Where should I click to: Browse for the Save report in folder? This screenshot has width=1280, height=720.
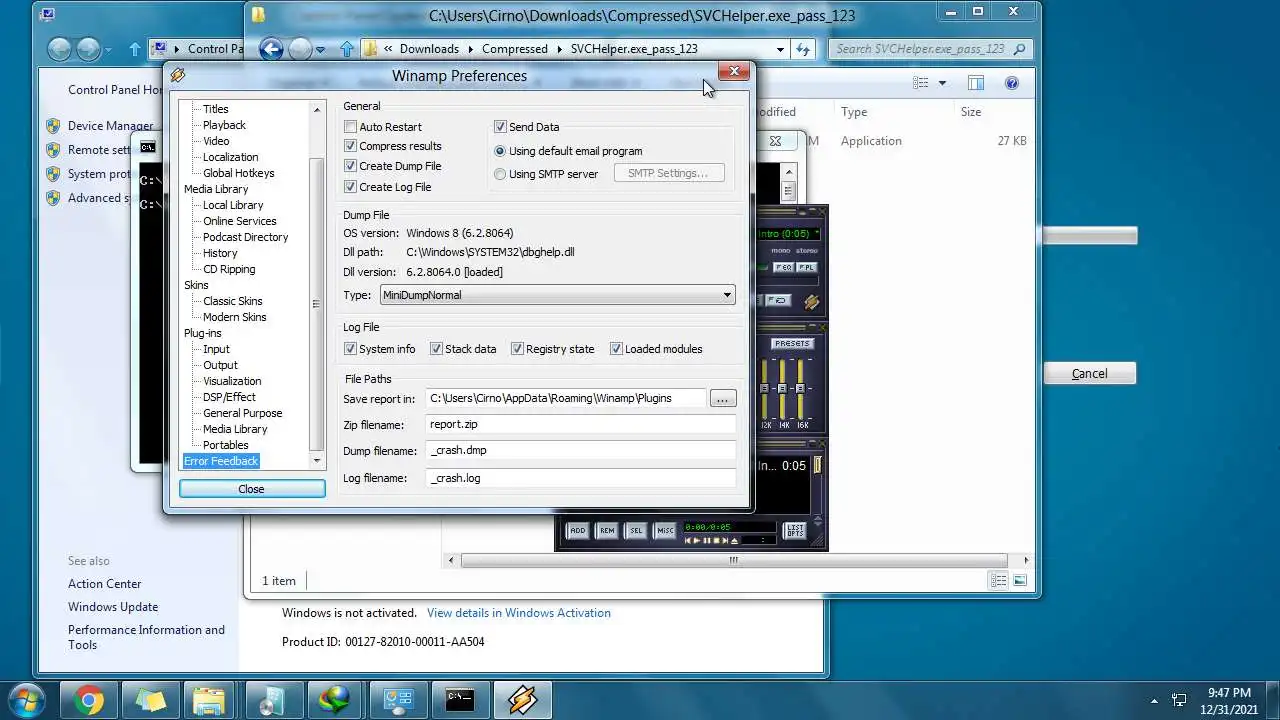click(x=723, y=398)
